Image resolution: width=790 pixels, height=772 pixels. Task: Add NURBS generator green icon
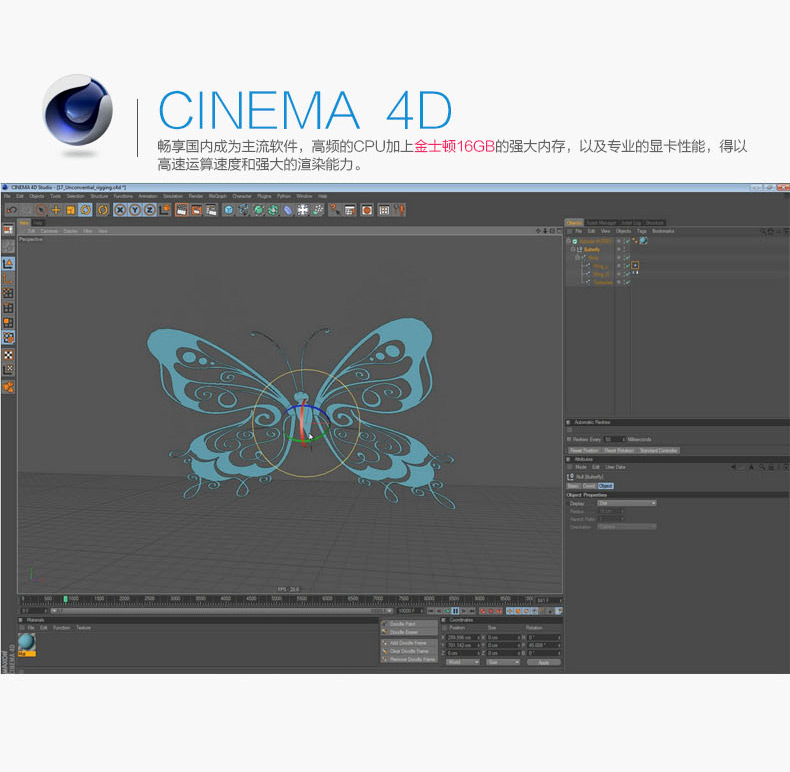(258, 210)
